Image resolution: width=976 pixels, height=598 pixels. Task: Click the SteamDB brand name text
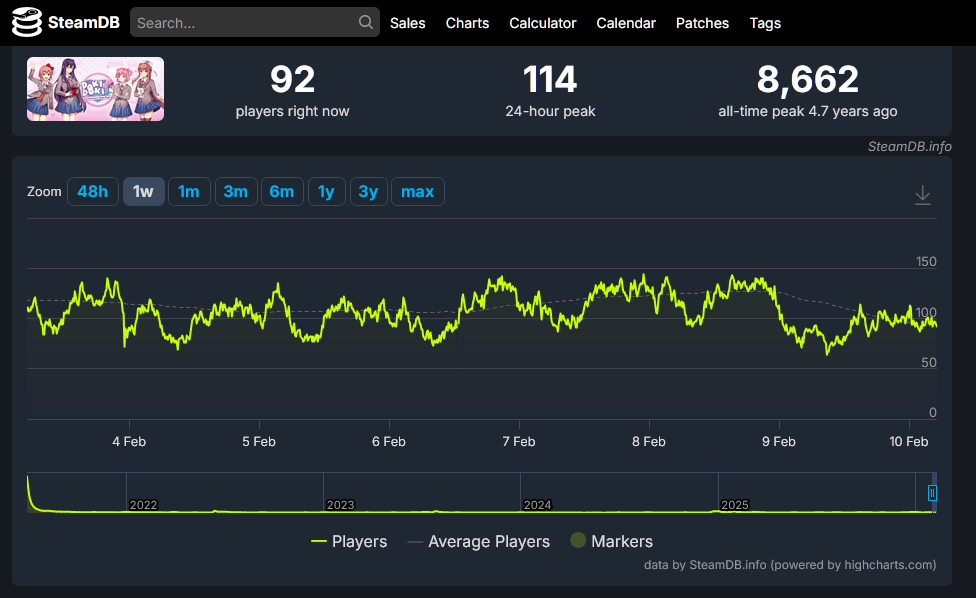83,22
